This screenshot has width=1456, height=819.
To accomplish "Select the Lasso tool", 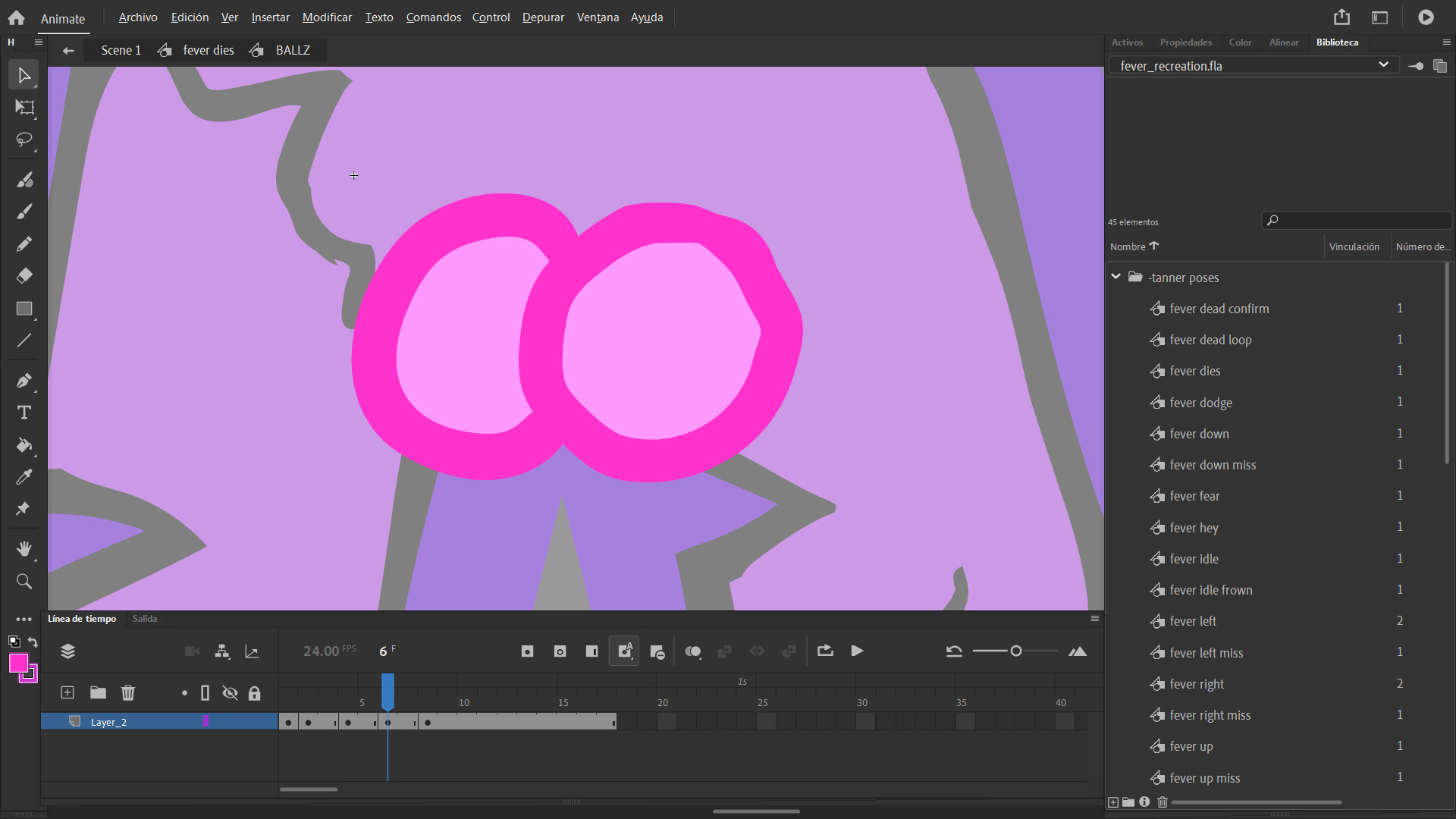I will click(24, 140).
